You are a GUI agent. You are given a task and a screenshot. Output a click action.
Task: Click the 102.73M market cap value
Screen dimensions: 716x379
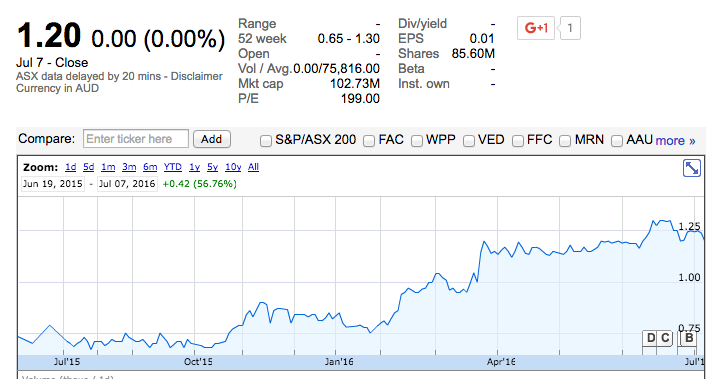[x=355, y=84]
